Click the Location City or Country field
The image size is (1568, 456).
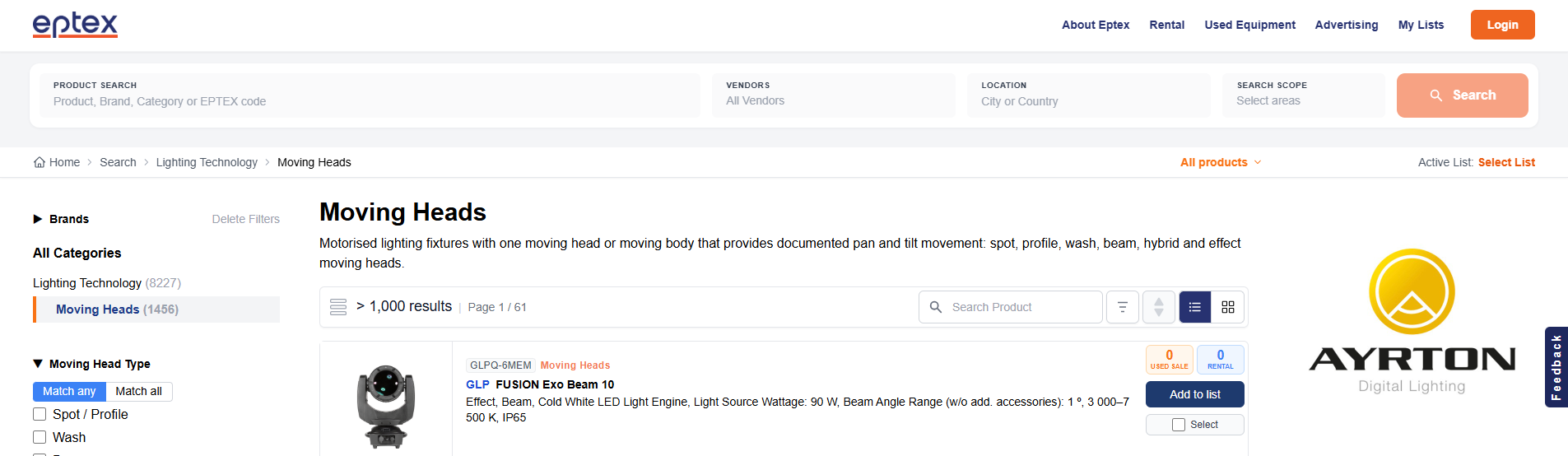pyautogui.click(x=1089, y=95)
